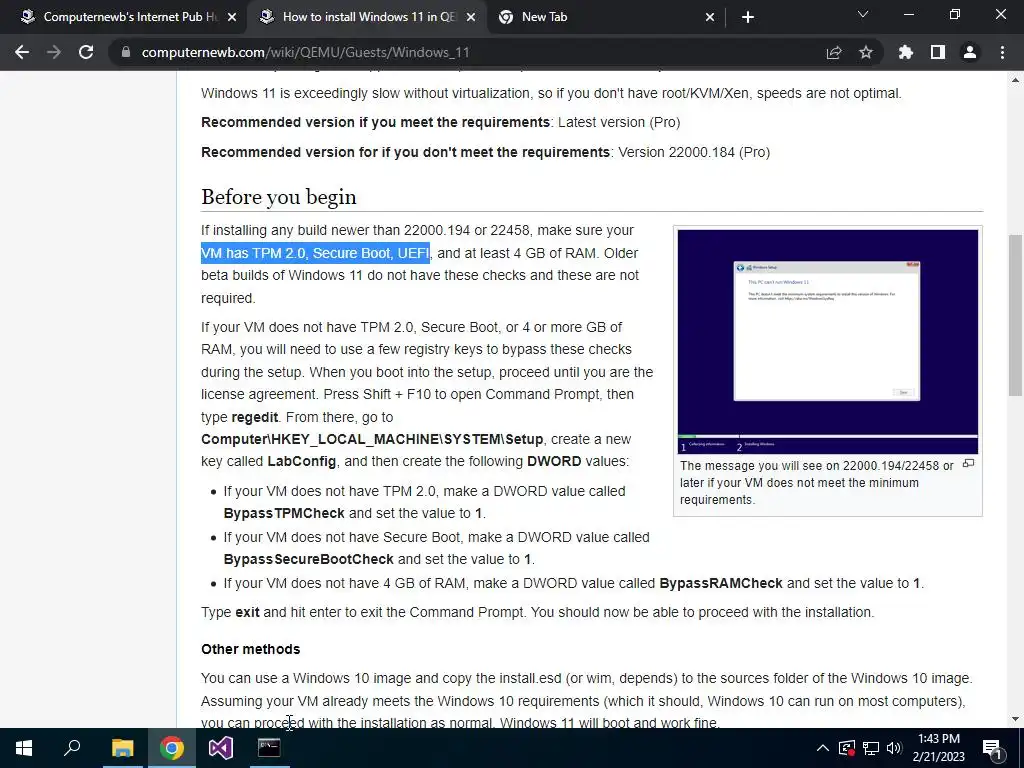Open network settings from the tray
Image resolution: width=1024 pixels, height=768 pixels.
pyautogui.click(x=871, y=748)
